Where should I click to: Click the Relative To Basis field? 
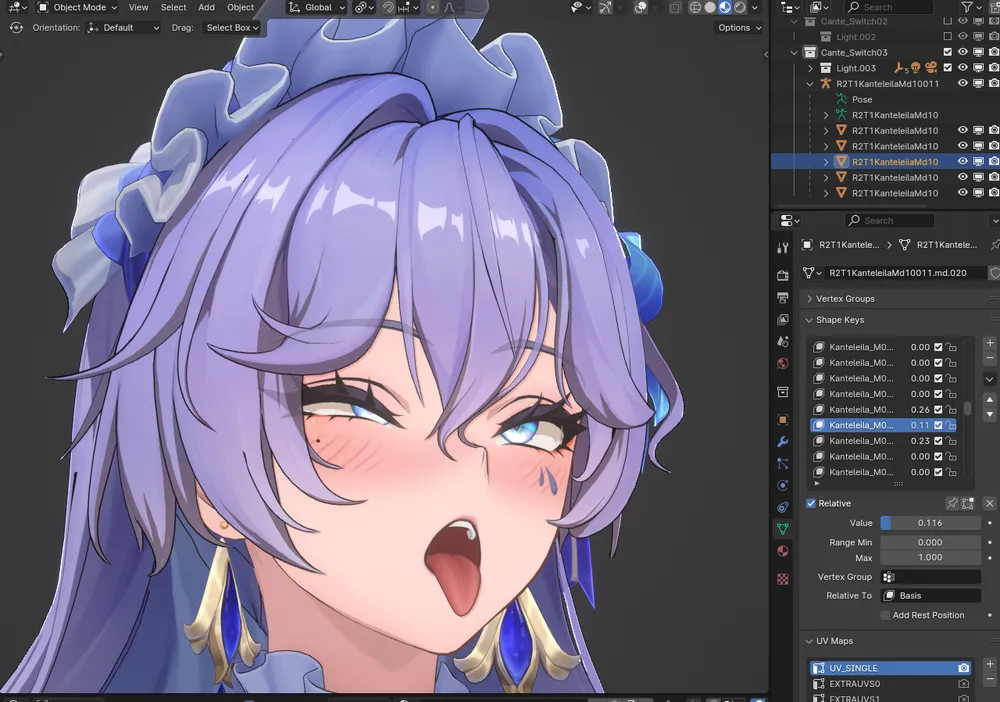tap(930, 596)
